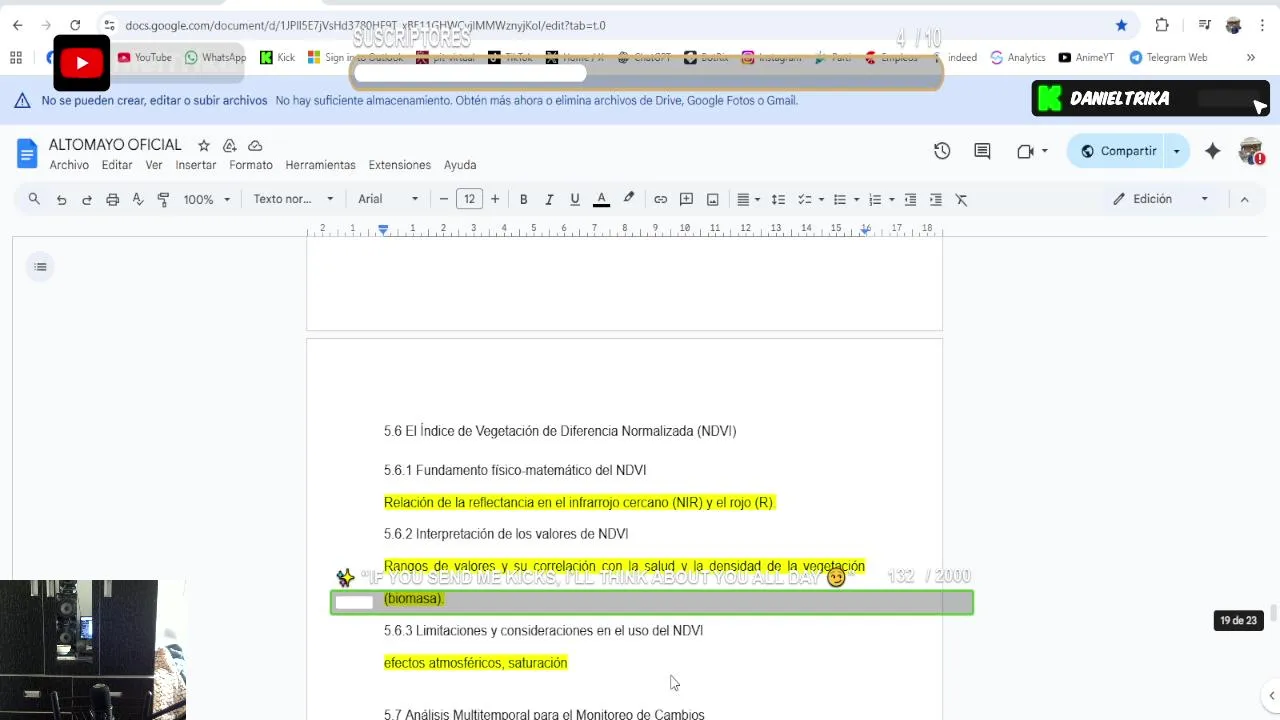Increase font size with plus
This screenshot has height=720, width=1280.
pyautogui.click(x=494, y=199)
